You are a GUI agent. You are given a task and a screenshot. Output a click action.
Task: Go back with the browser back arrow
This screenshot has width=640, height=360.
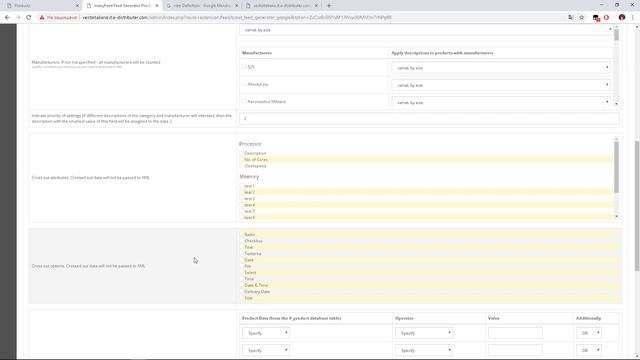[x=7, y=18]
